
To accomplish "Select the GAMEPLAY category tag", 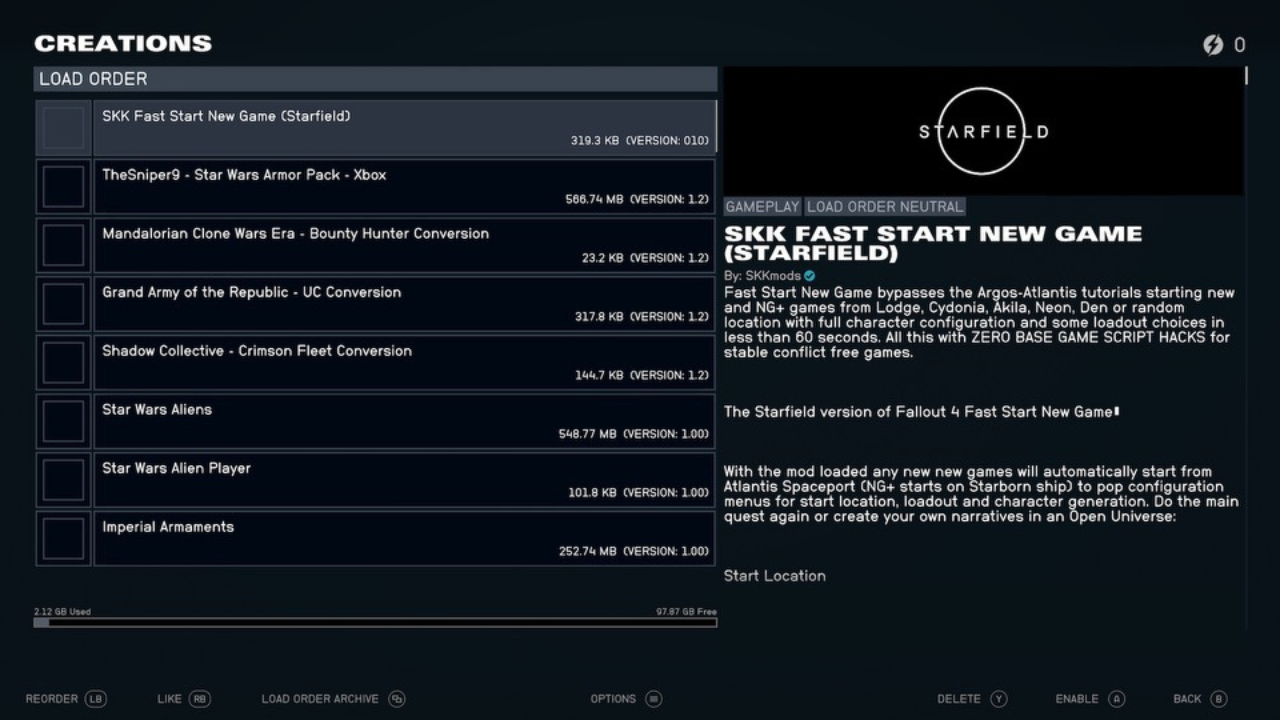I will (762, 206).
